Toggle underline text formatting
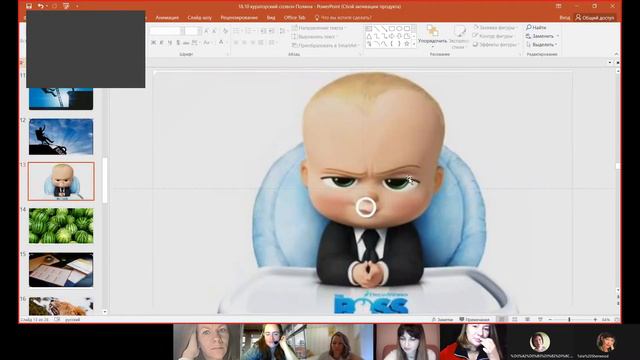This screenshot has height=360, width=640. (x=170, y=42)
